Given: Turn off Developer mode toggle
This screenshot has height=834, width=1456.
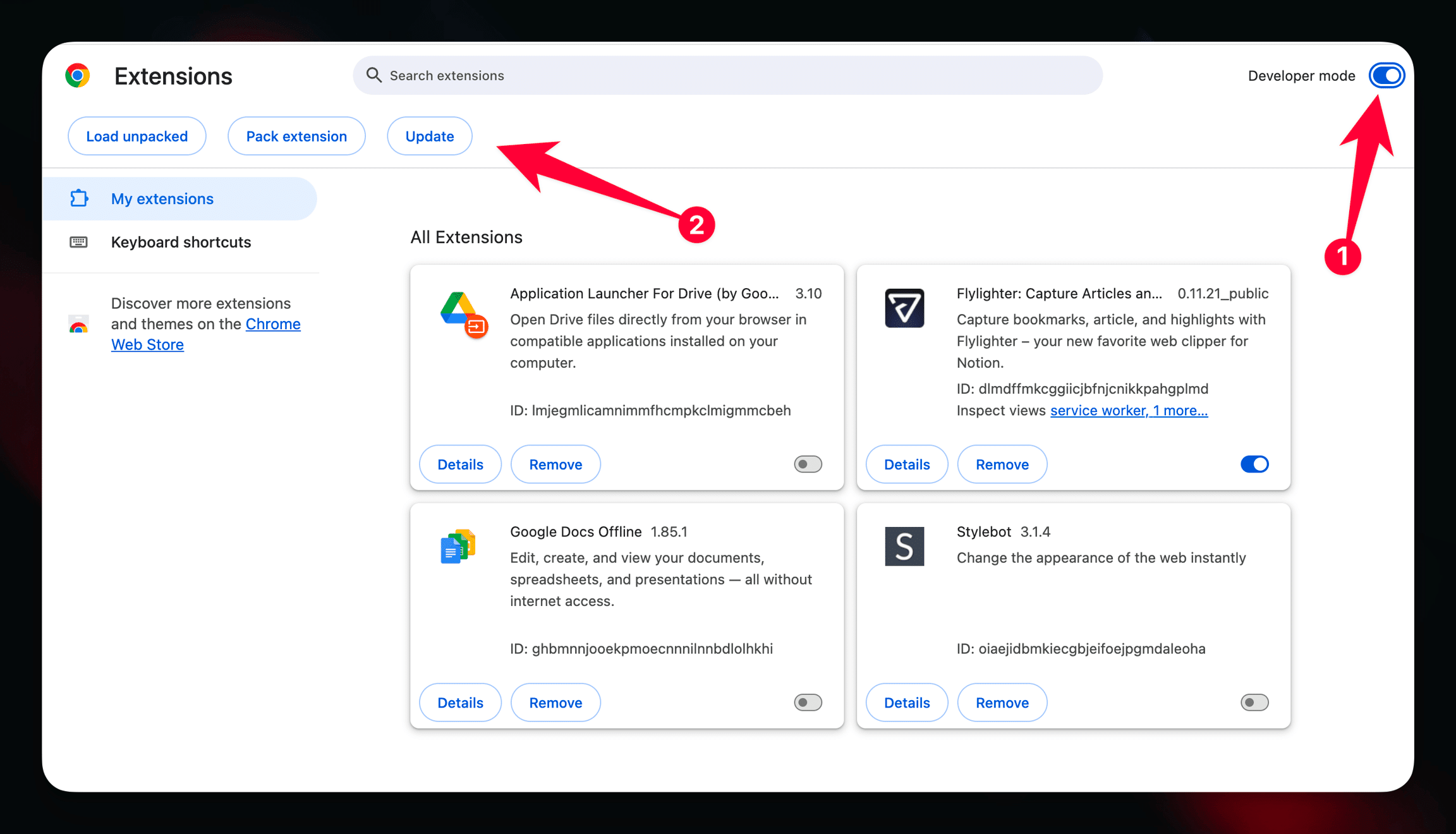Looking at the screenshot, I should pos(1386,76).
